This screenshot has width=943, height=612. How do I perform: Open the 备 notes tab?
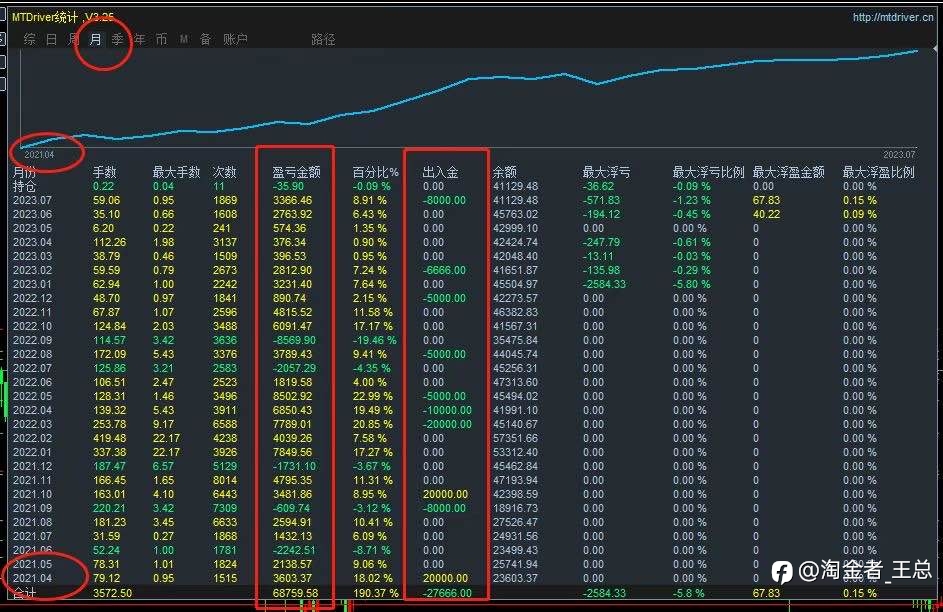(206, 40)
